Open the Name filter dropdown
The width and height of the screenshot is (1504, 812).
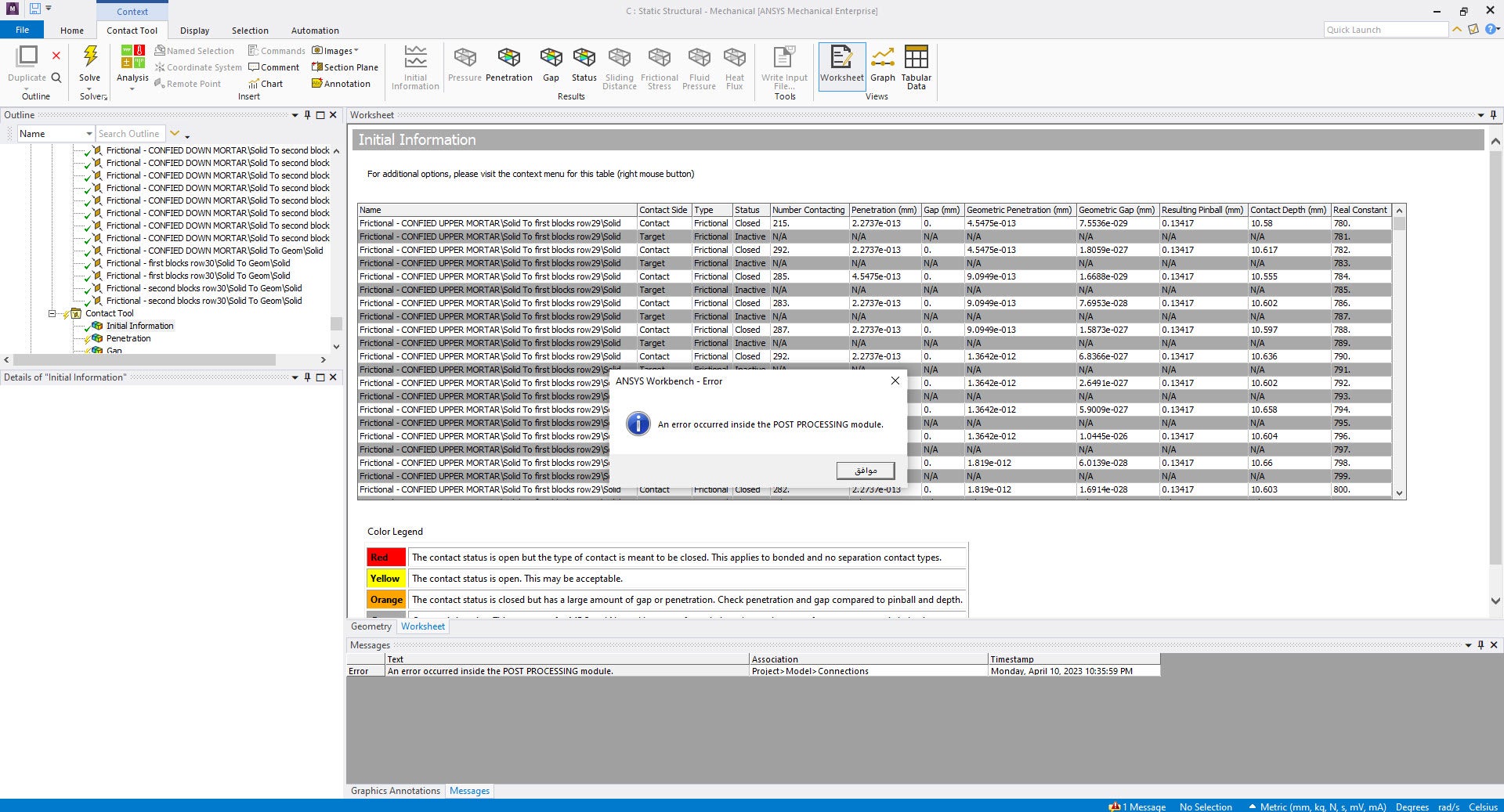pyautogui.click(x=89, y=134)
